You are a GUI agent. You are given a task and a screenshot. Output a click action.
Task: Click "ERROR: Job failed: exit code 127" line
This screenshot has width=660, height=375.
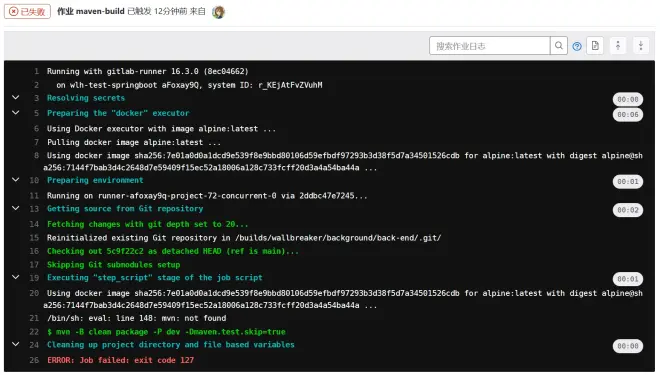tap(120, 360)
